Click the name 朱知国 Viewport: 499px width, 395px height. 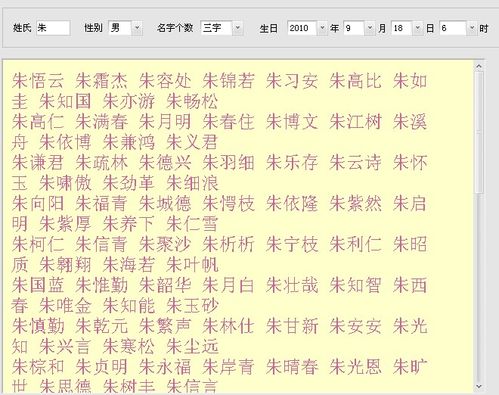point(65,101)
